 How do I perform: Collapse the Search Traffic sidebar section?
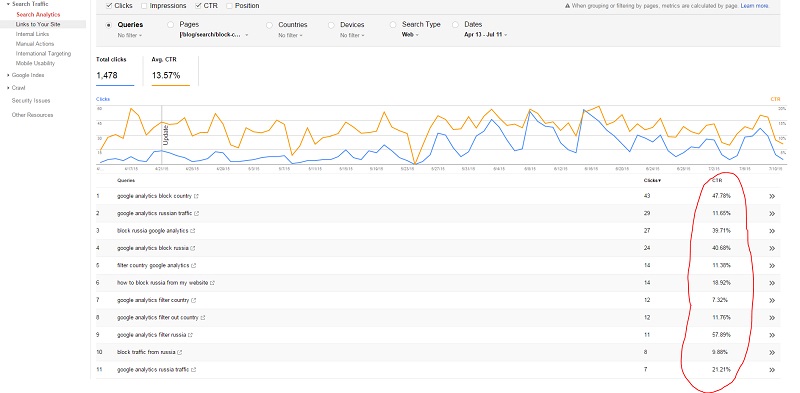point(8,4)
